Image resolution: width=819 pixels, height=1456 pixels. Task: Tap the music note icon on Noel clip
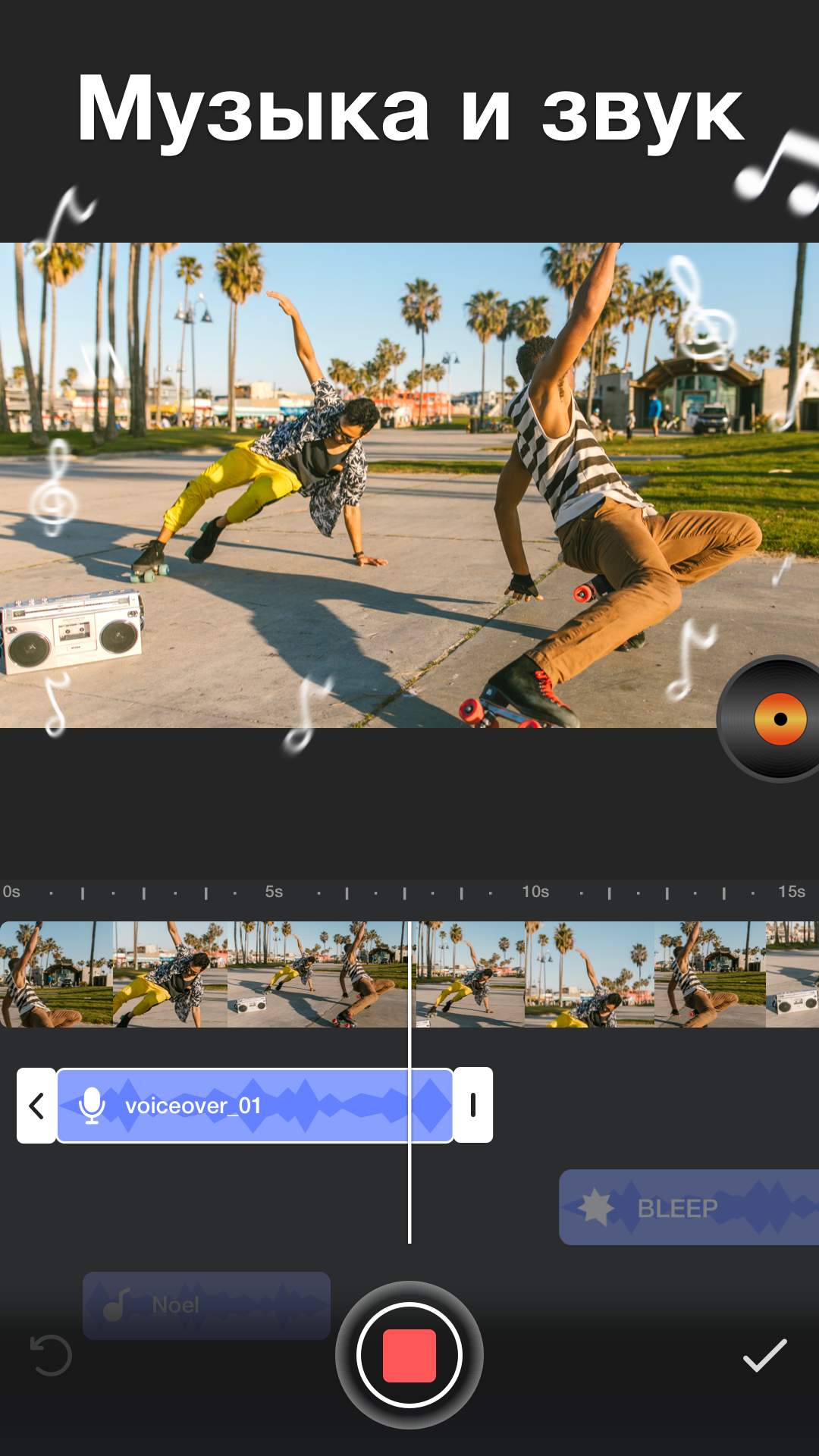click(116, 1304)
